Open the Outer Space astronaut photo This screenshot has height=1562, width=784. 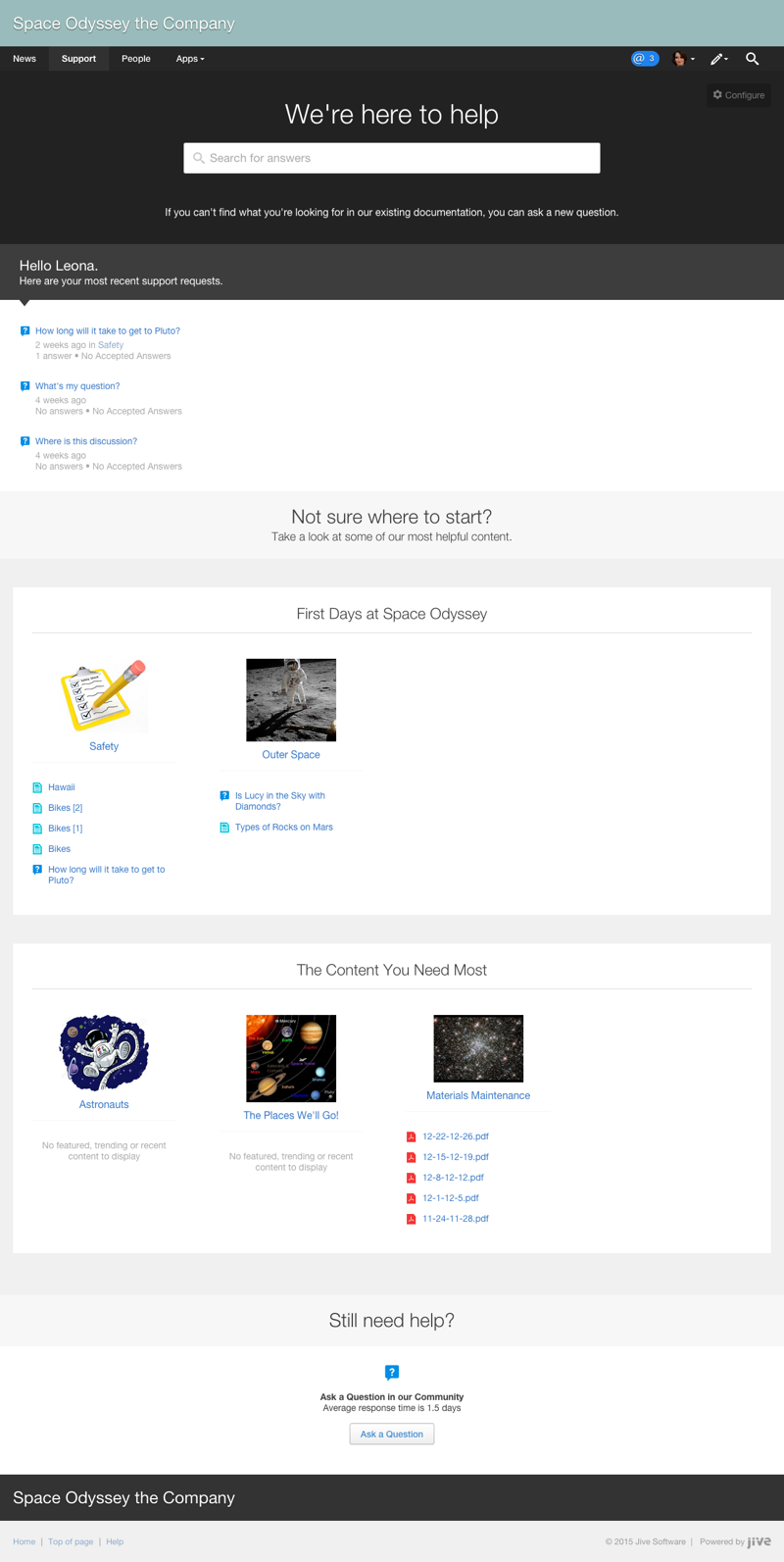pos(291,699)
